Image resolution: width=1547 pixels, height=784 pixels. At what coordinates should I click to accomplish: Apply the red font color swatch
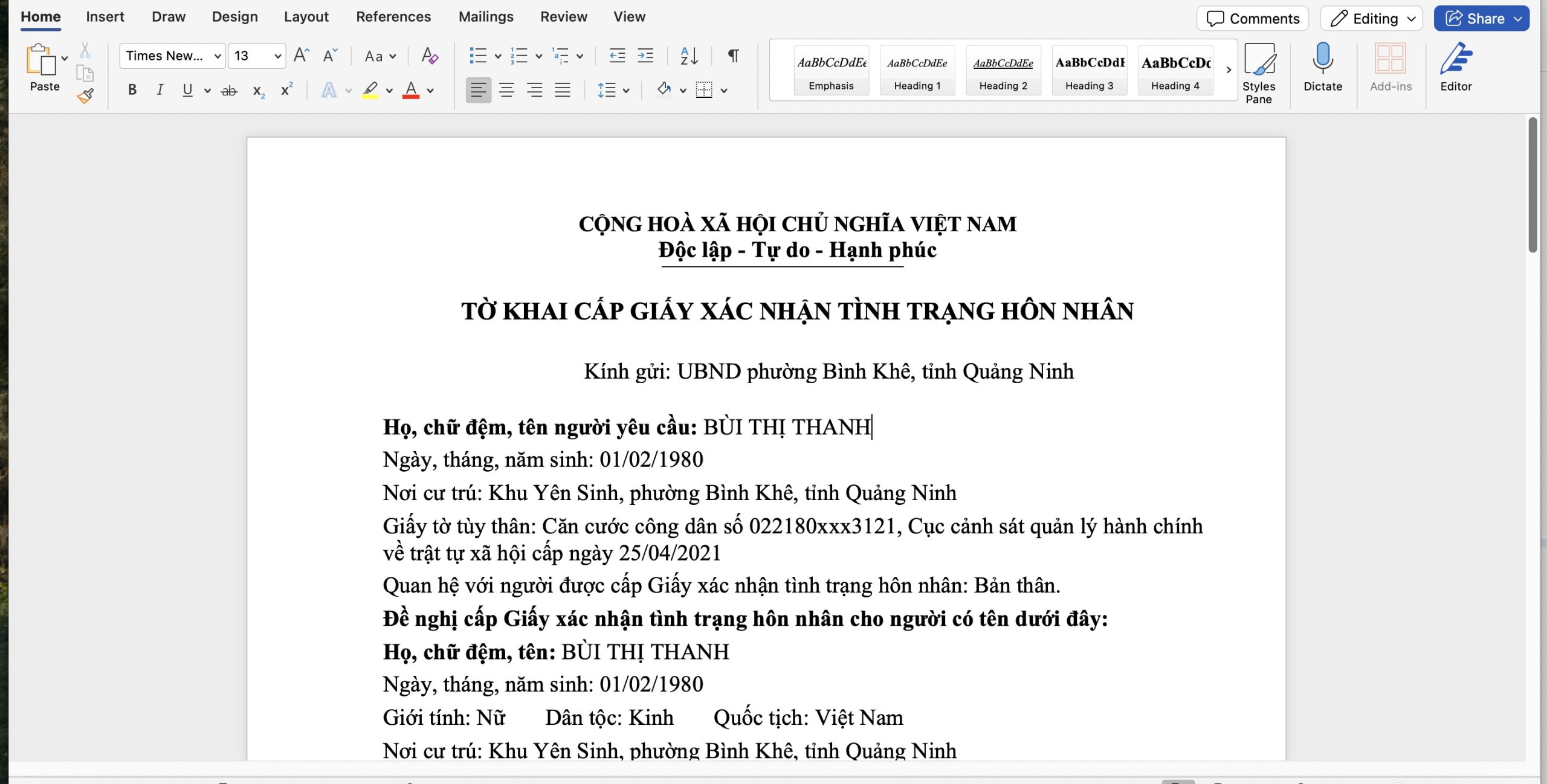click(x=411, y=91)
